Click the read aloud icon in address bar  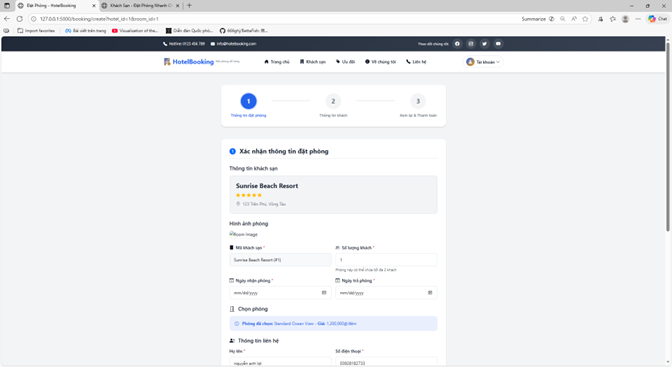pyautogui.click(x=574, y=19)
